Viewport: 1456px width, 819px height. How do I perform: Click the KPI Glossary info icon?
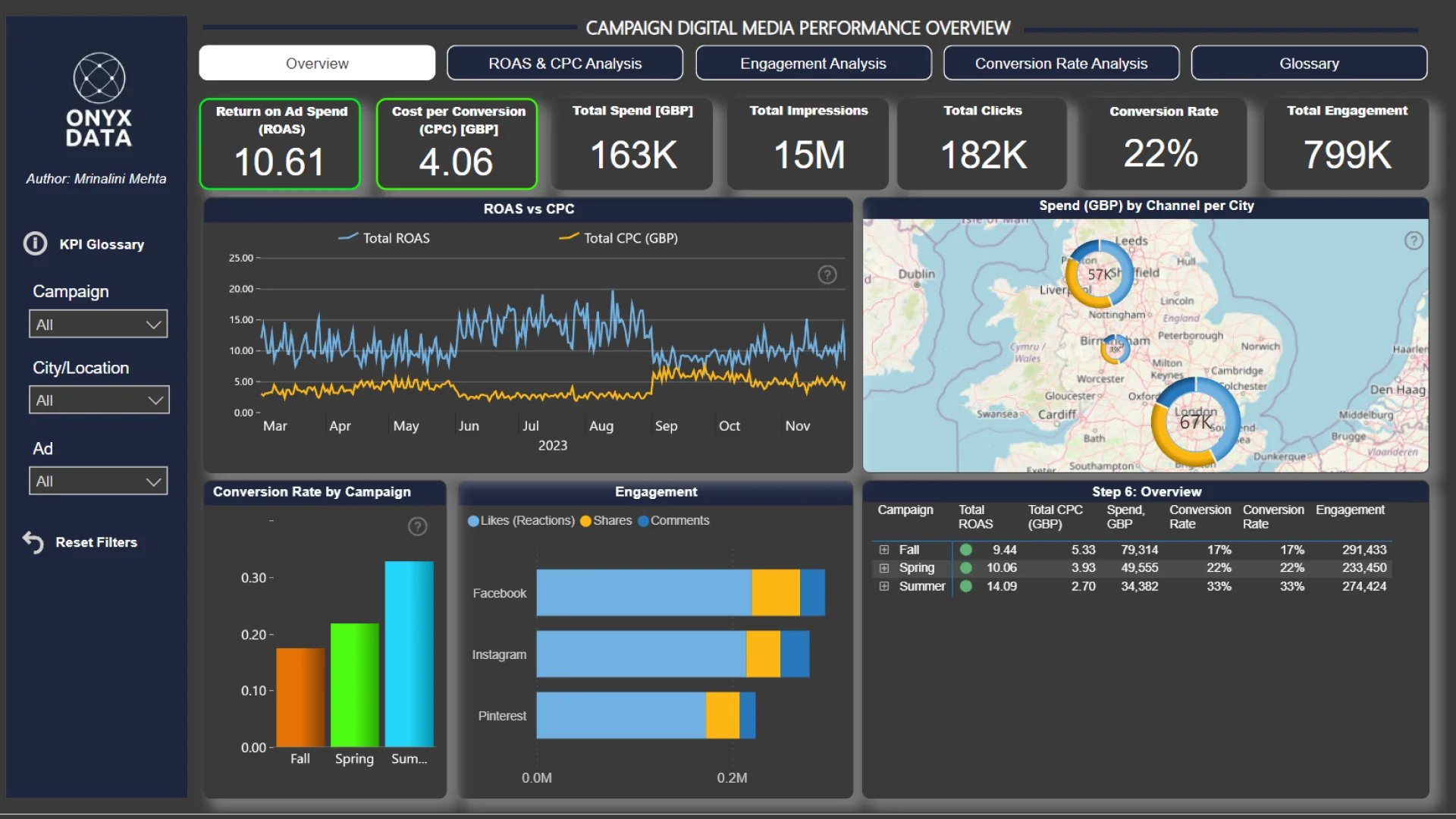(x=35, y=243)
